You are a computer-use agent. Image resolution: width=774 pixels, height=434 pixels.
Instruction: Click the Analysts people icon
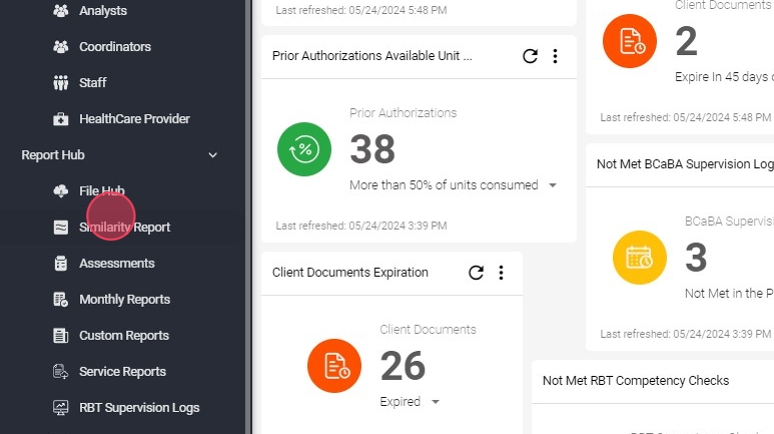pyautogui.click(x=60, y=11)
